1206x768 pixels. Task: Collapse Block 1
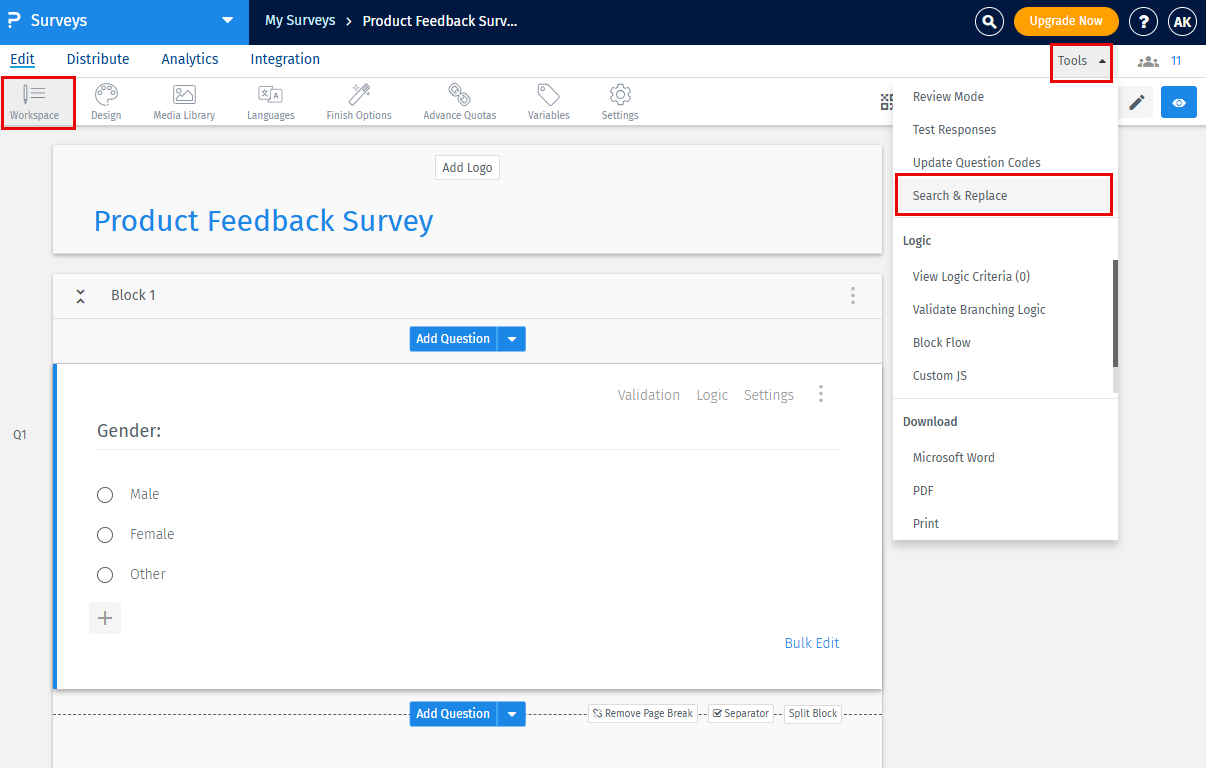coord(80,295)
